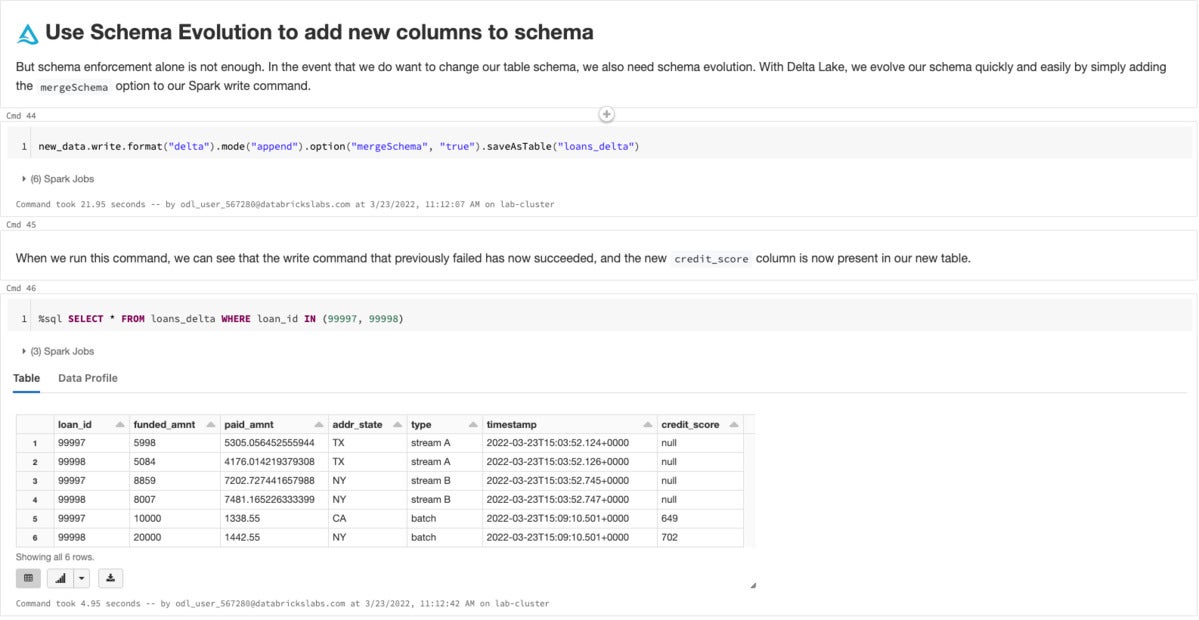
Task: Click paid_amnt value 5305.056452555944
Action: point(269,443)
